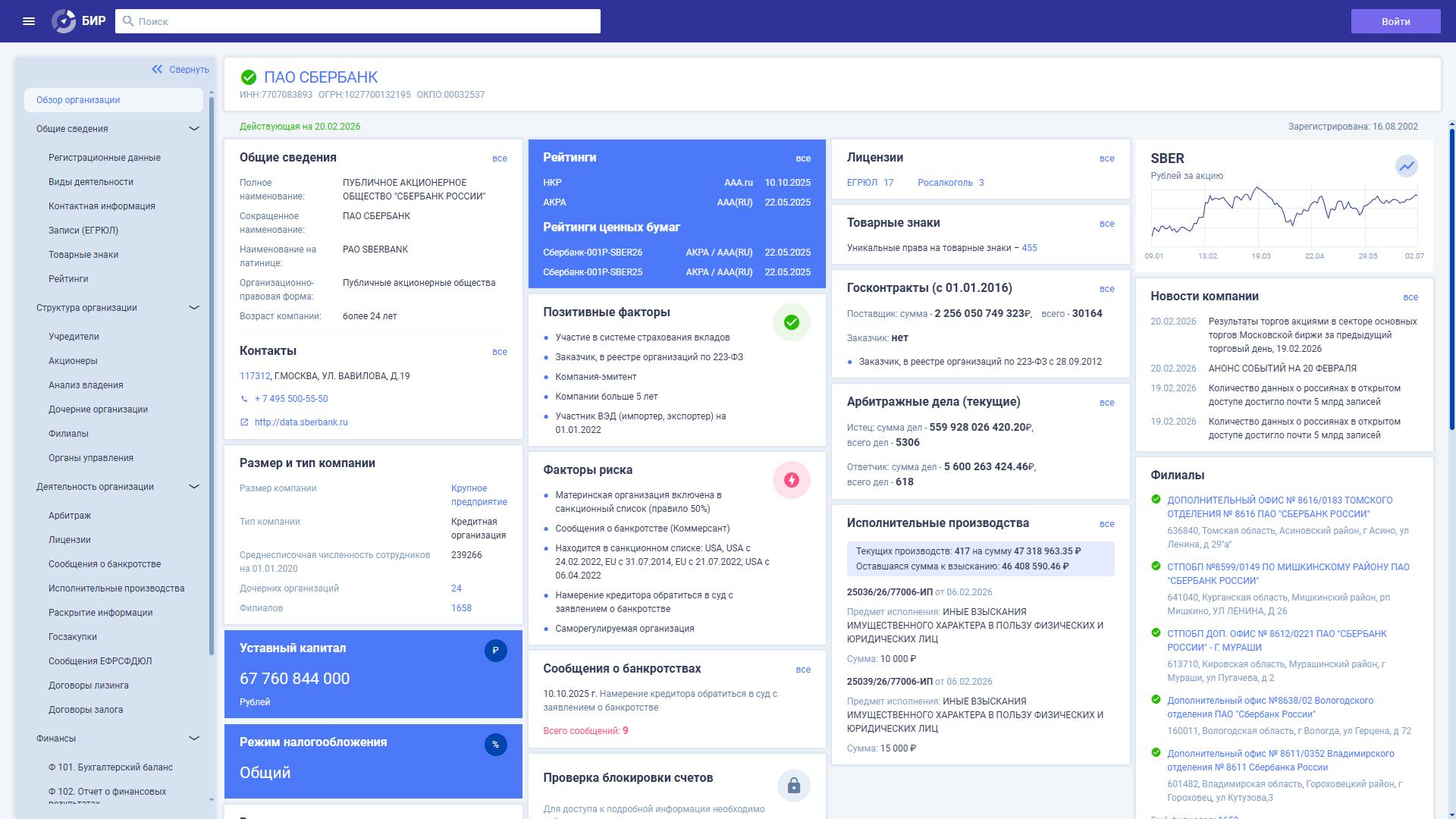Open Учредители sidebar menu item

tap(74, 337)
